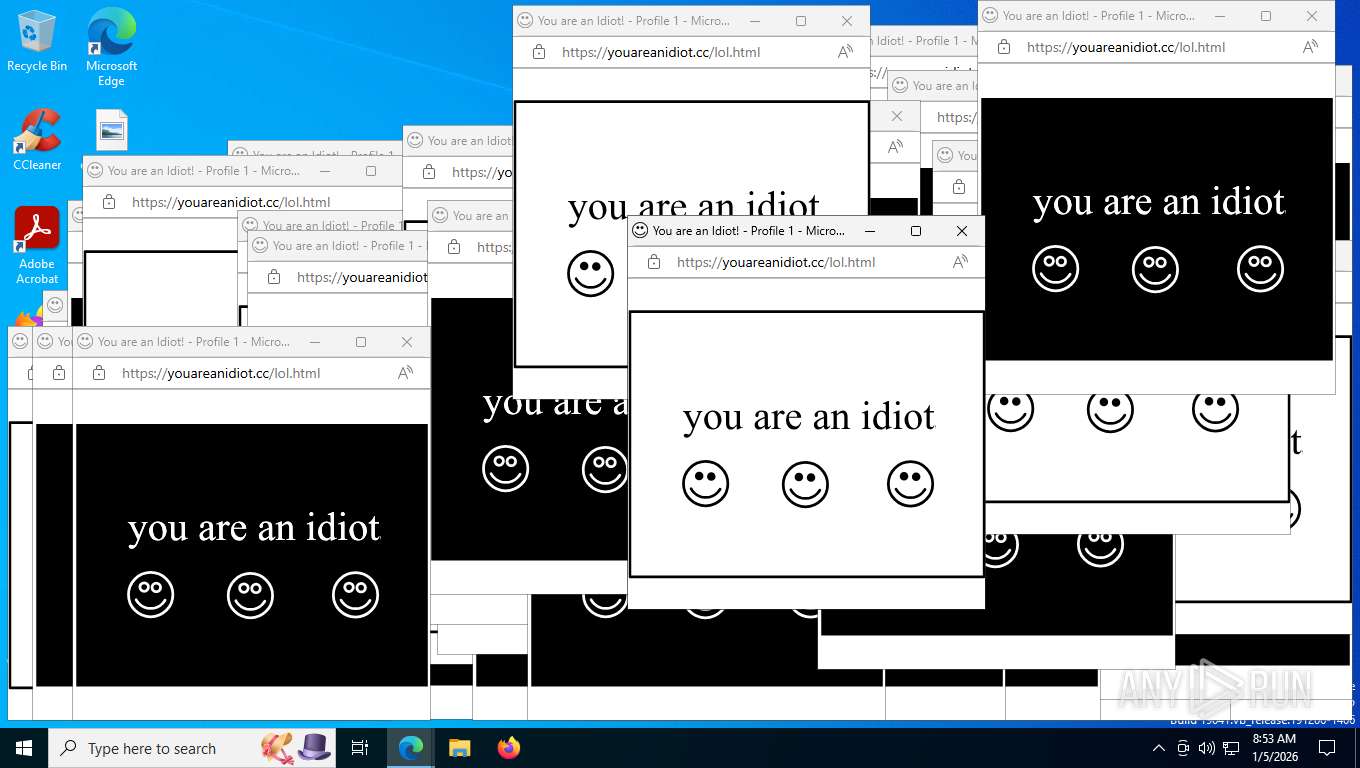The height and width of the screenshot is (768, 1360).
Task: Open the network status tray icon
Action: click(x=1231, y=748)
